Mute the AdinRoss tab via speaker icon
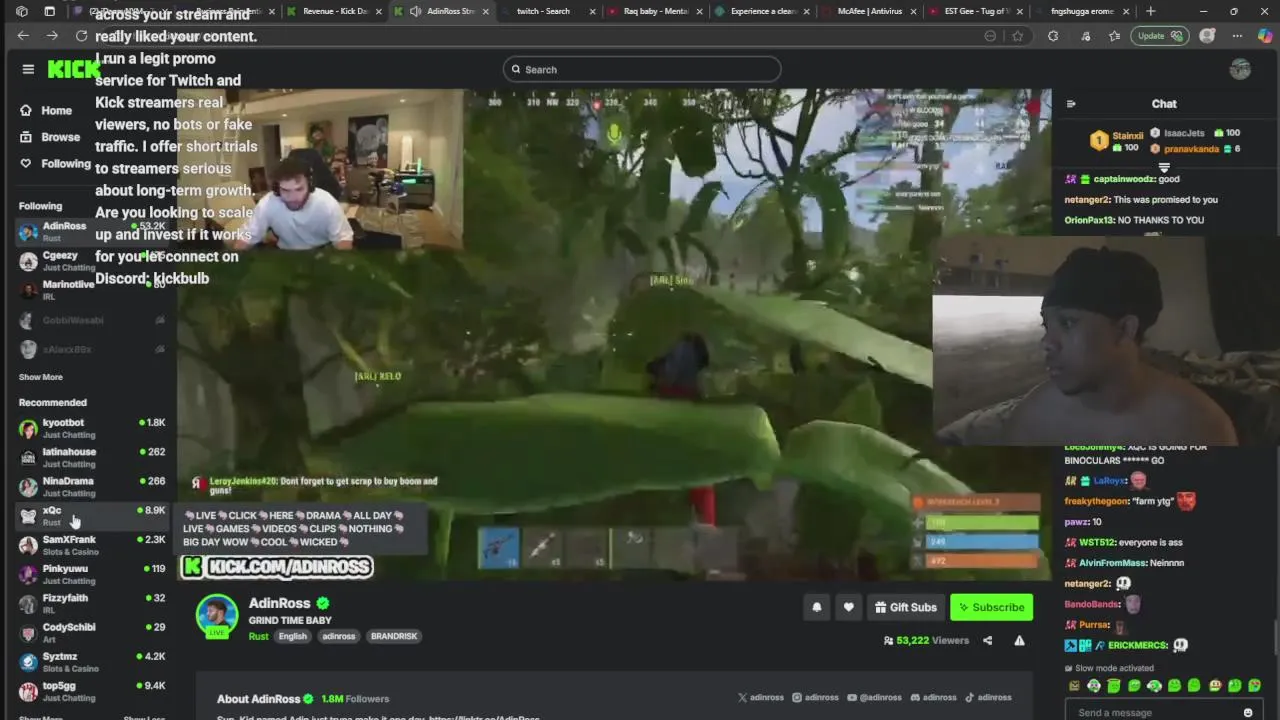1280x720 pixels. pos(415,11)
